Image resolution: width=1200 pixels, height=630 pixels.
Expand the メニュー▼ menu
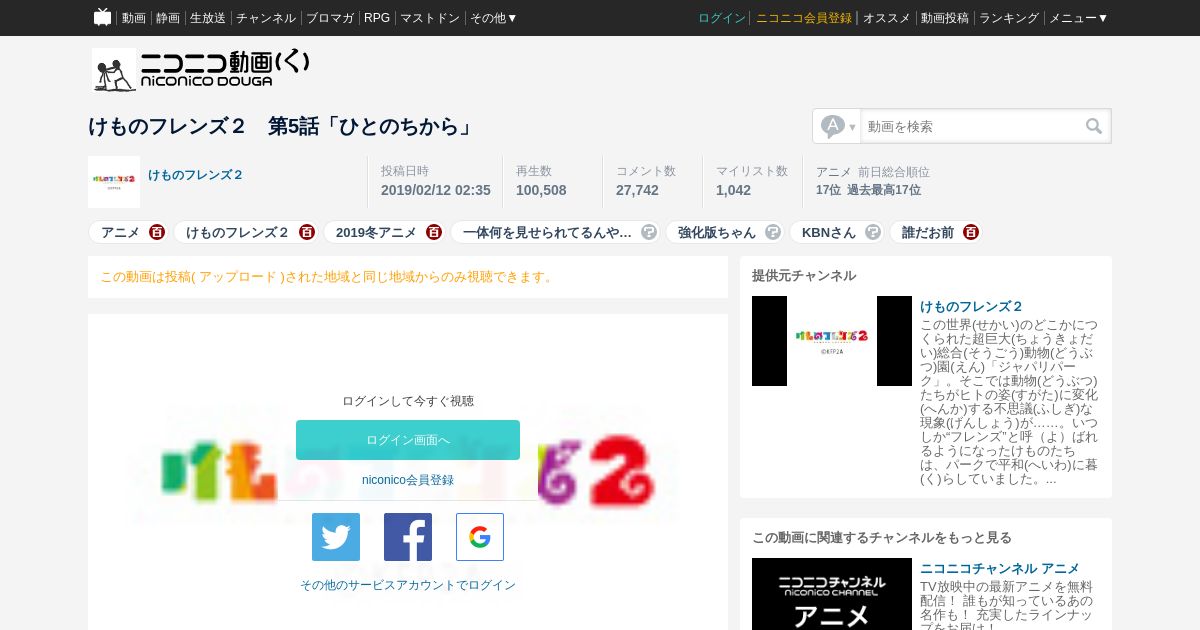click(1079, 18)
